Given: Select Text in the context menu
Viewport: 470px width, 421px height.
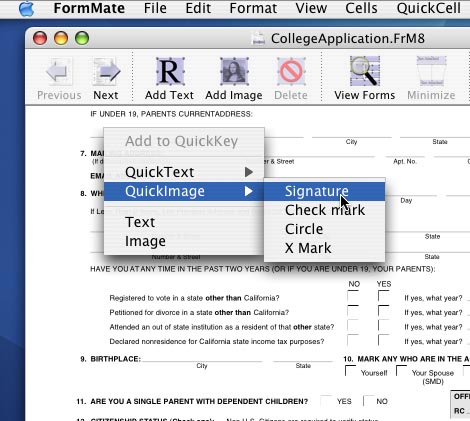Looking at the screenshot, I should click(x=184, y=222).
